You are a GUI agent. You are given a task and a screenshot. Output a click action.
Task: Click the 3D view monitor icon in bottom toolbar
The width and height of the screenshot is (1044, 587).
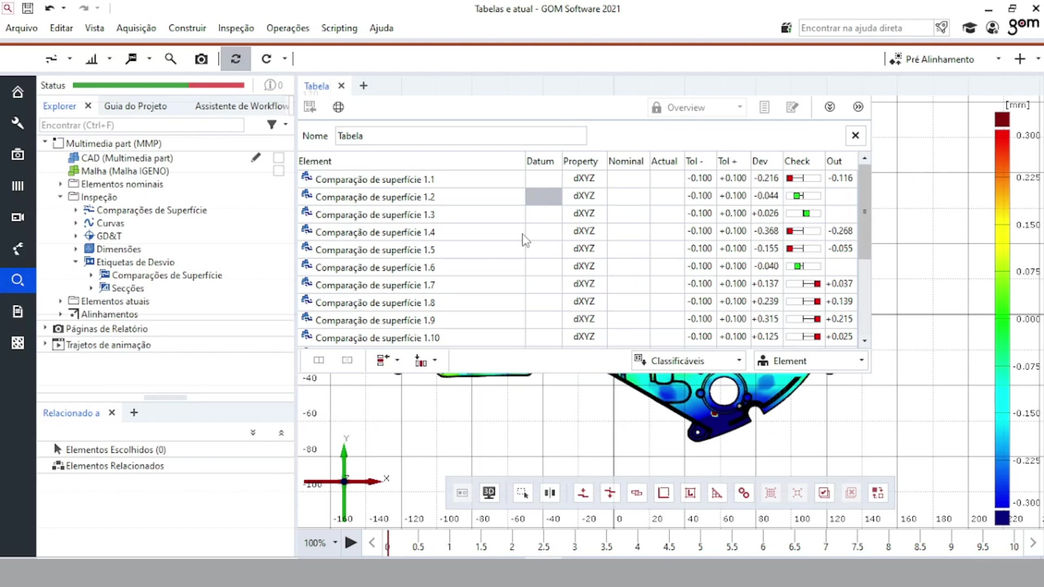489,492
